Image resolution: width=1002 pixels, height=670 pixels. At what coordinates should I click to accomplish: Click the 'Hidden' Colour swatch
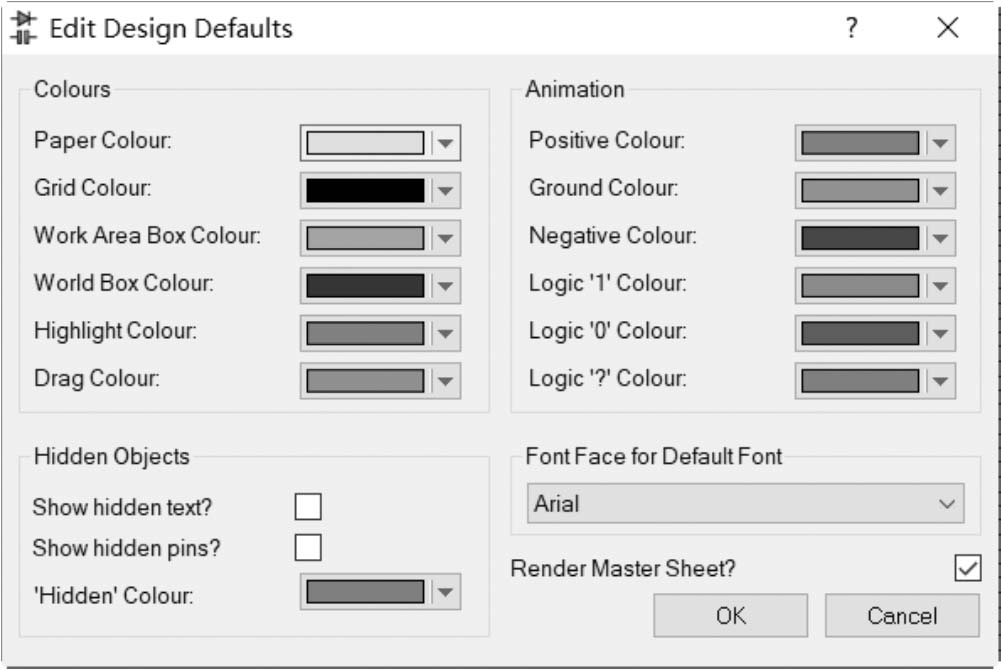tap(365, 592)
